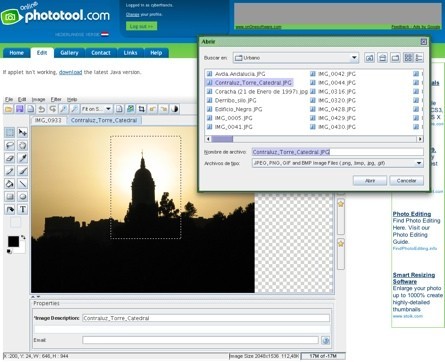Click the Open file folder icon in editor toolbar

(8, 109)
